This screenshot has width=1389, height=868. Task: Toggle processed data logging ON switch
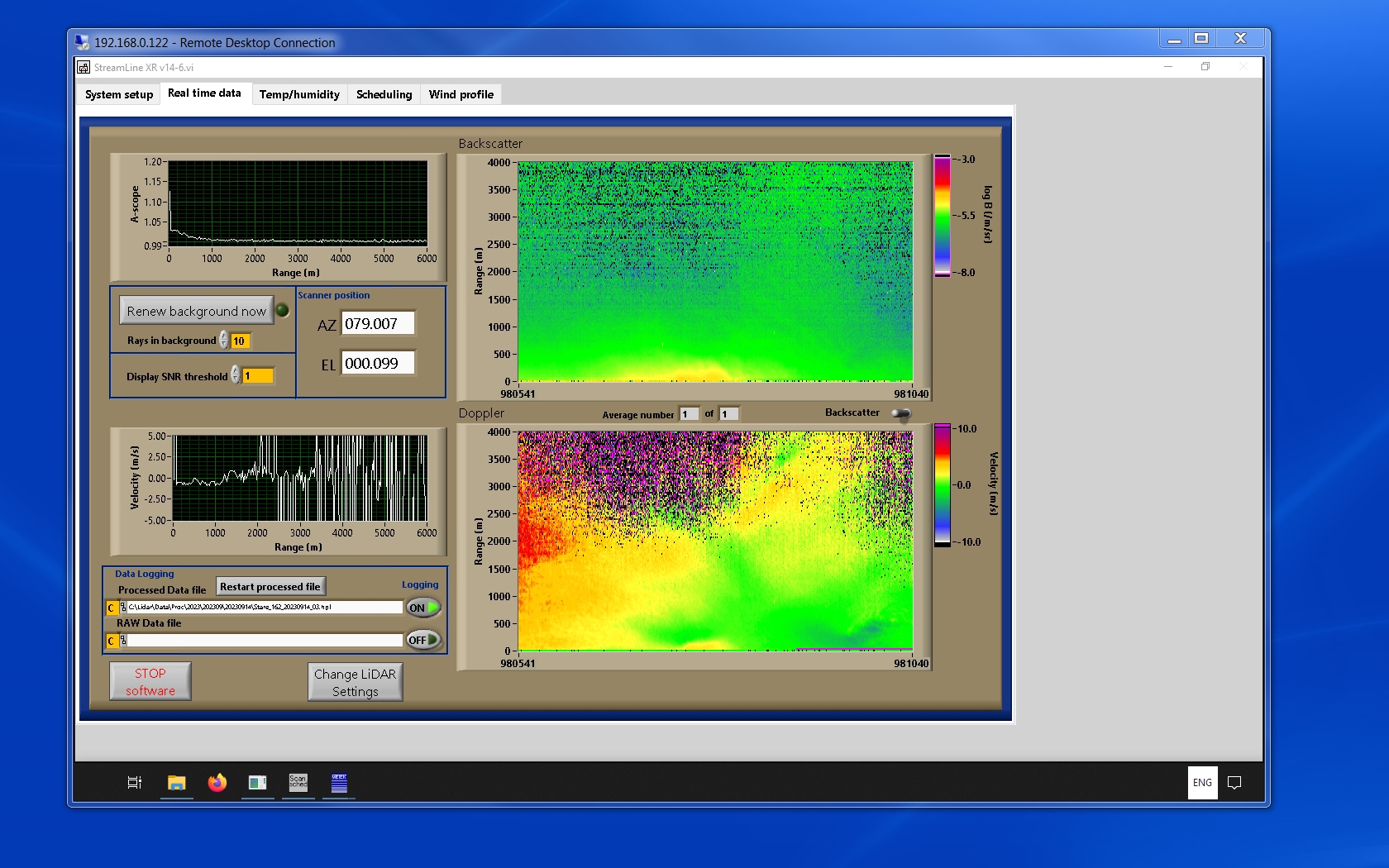click(x=422, y=608)
